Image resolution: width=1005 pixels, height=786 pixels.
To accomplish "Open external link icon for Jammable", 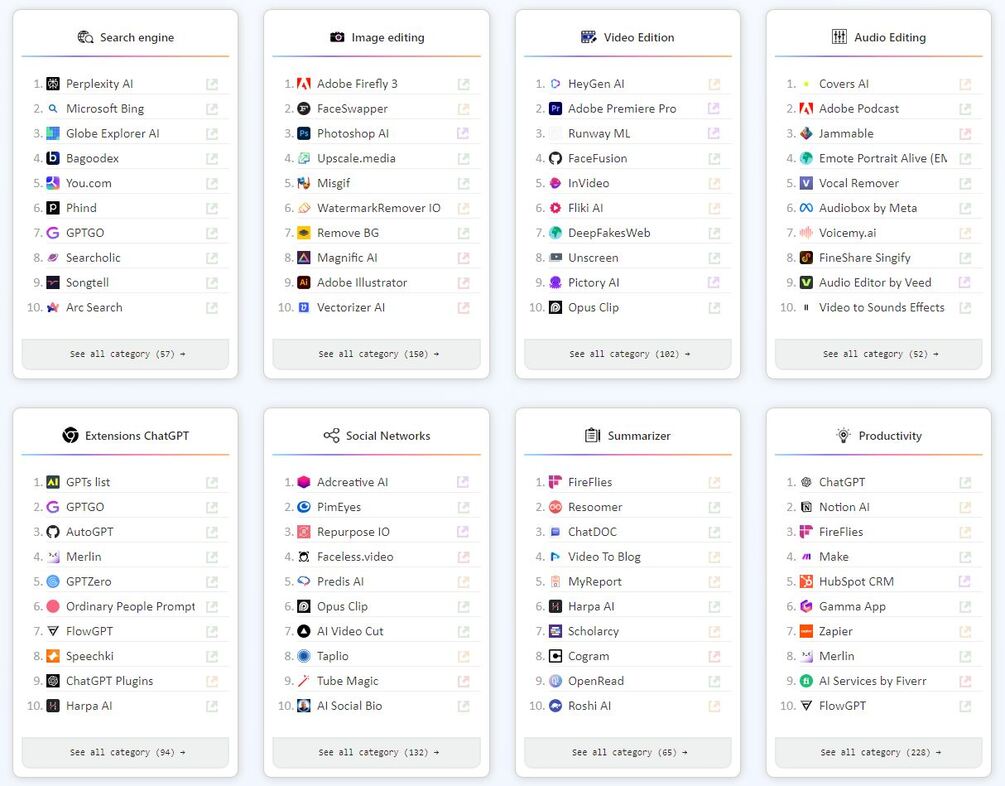I will point(965,134).
